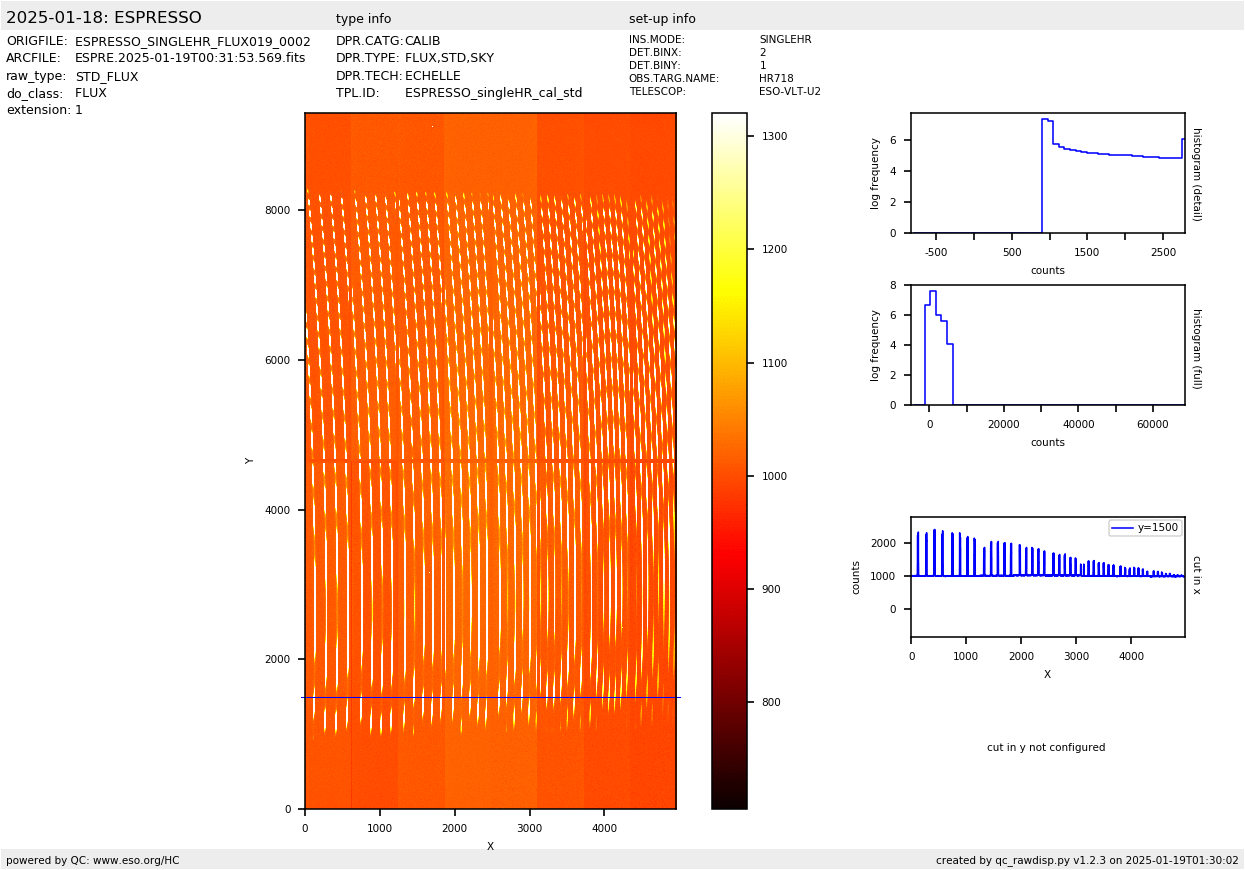Open the histogram (full) plot

pos(1047,345)
